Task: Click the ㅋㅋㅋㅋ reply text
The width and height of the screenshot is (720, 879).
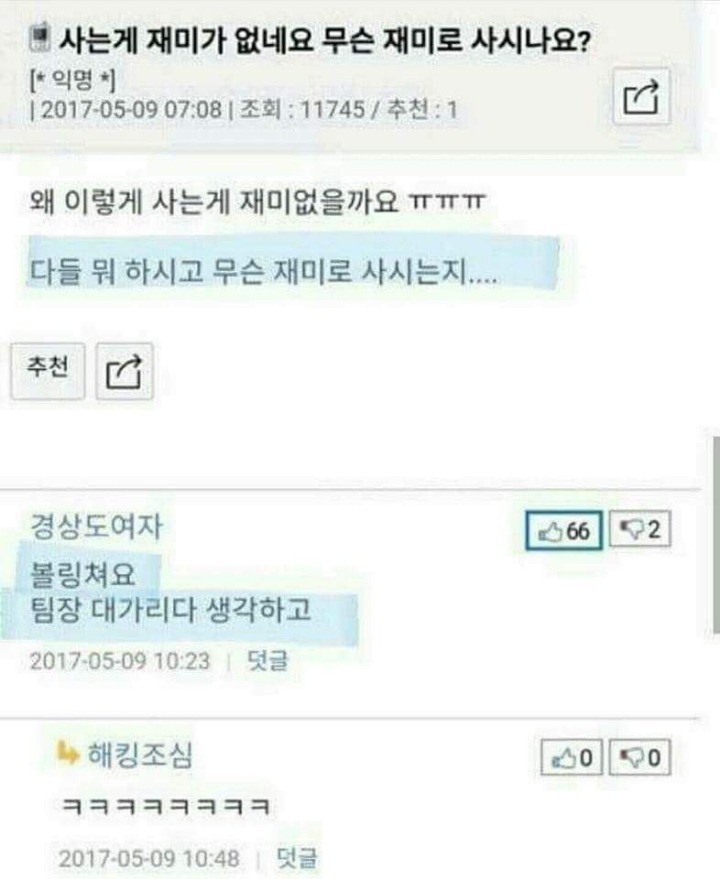Action: (166, 806)
